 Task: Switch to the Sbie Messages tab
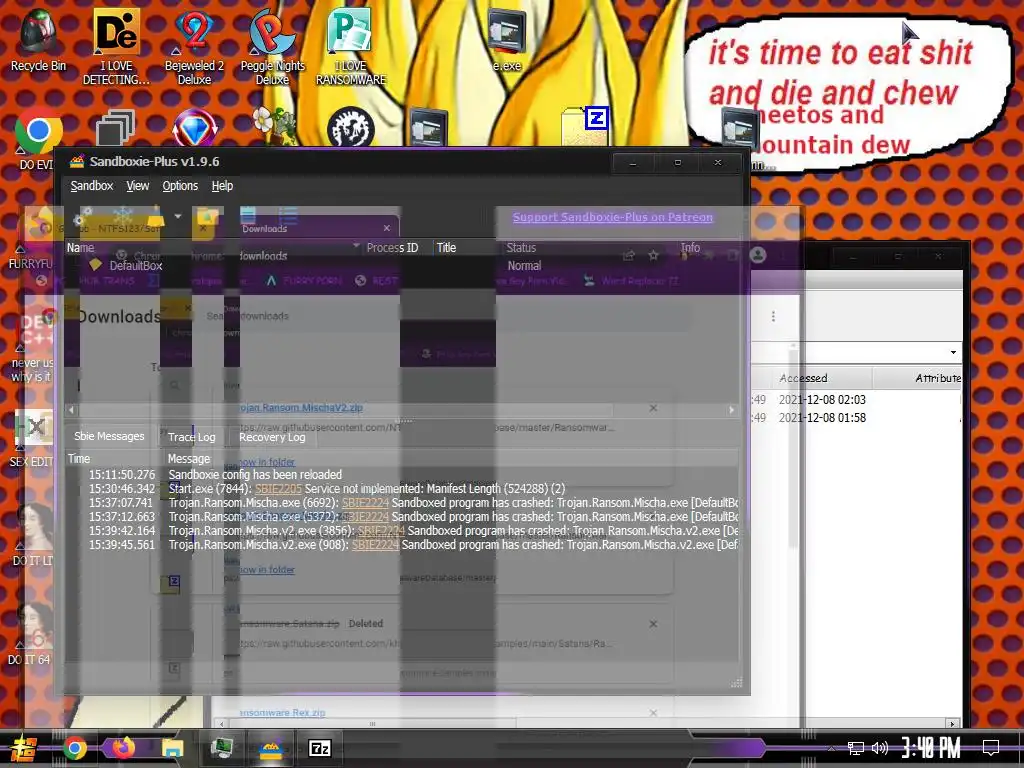[x=109, y=436]
